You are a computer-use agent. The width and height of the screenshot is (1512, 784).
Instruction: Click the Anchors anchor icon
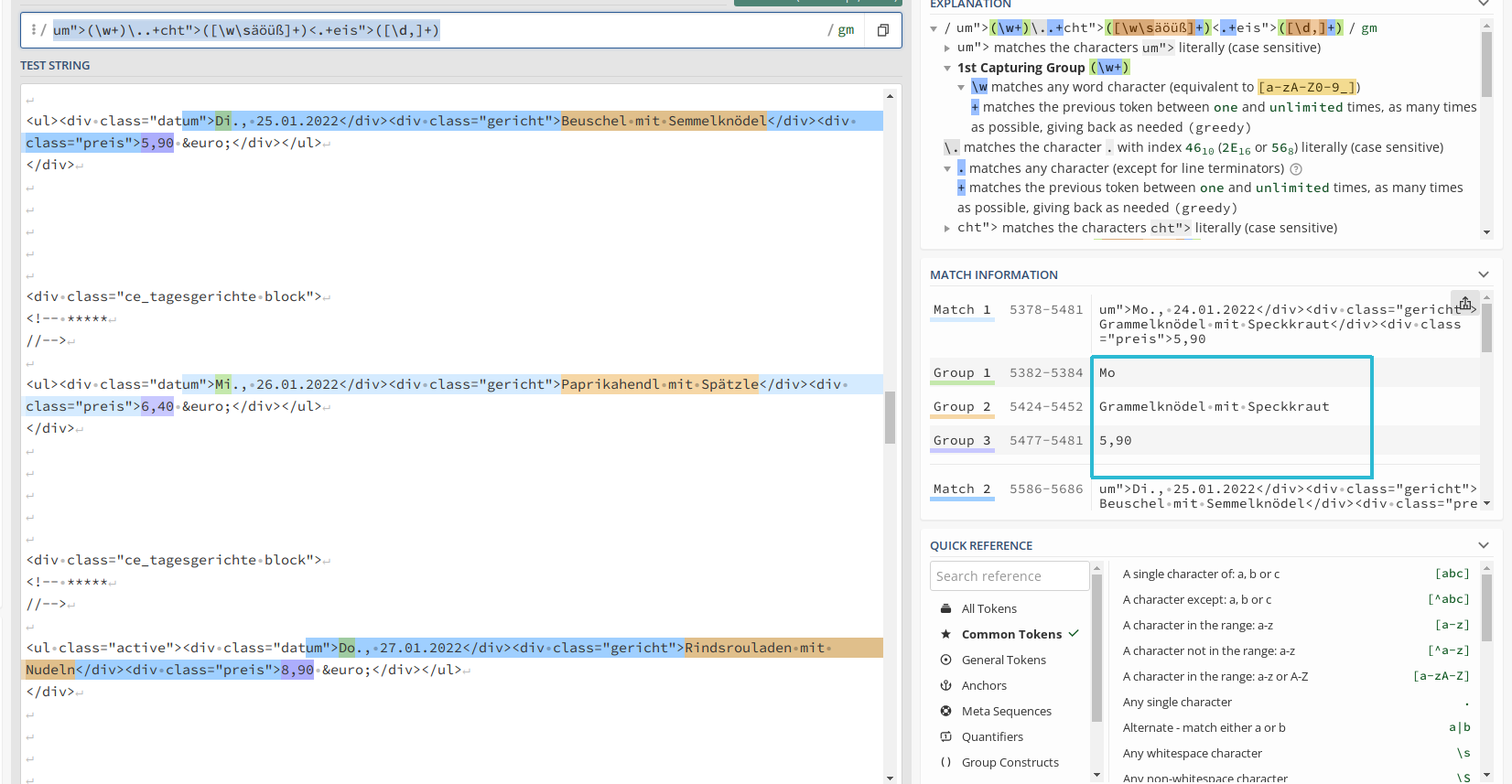[945, 685]
